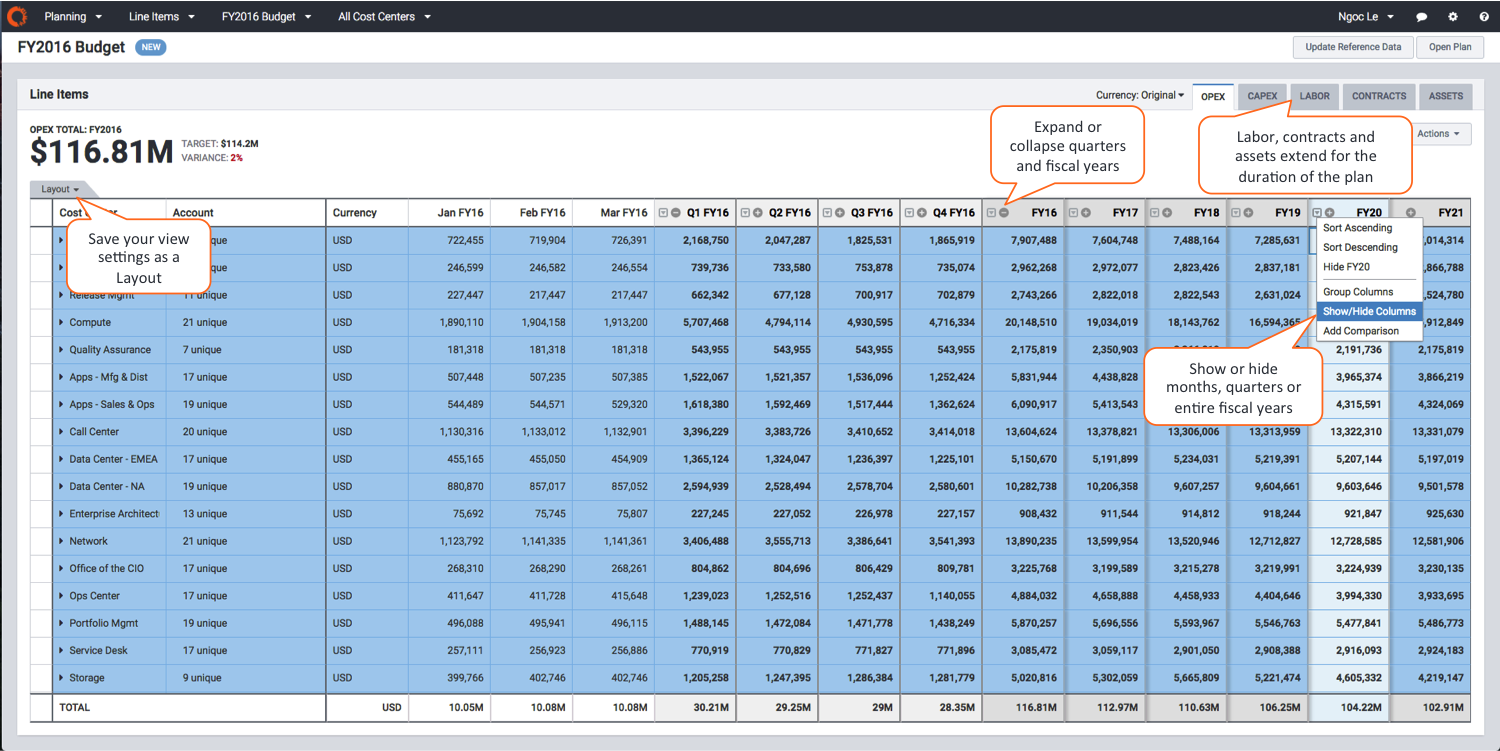This screenshot has width=1500, height=751.
Task: Open the Currency: Original dropdown
Action: (1139, 96)
